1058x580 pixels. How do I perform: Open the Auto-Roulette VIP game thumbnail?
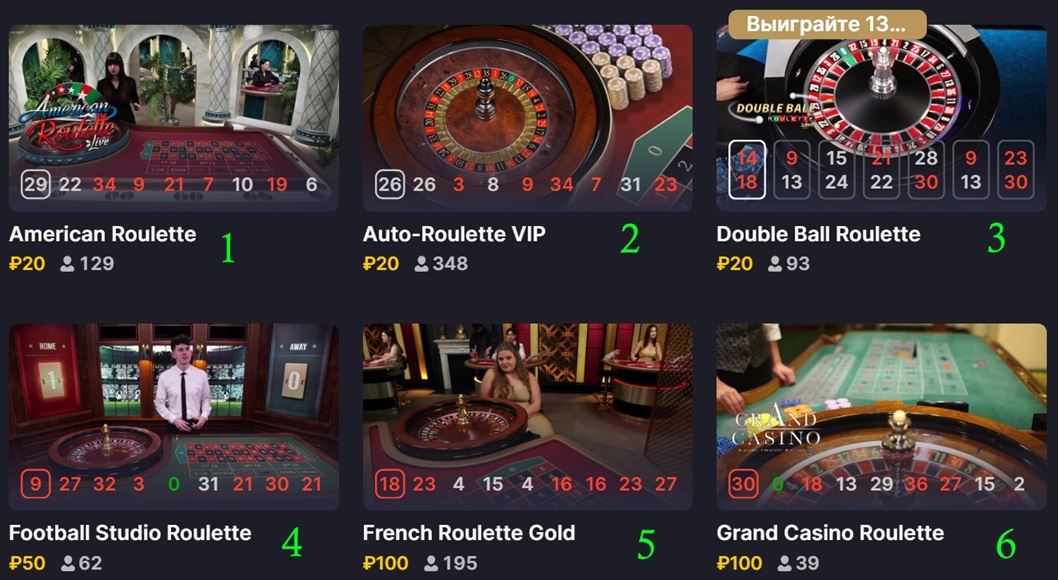tap(528, 118)
